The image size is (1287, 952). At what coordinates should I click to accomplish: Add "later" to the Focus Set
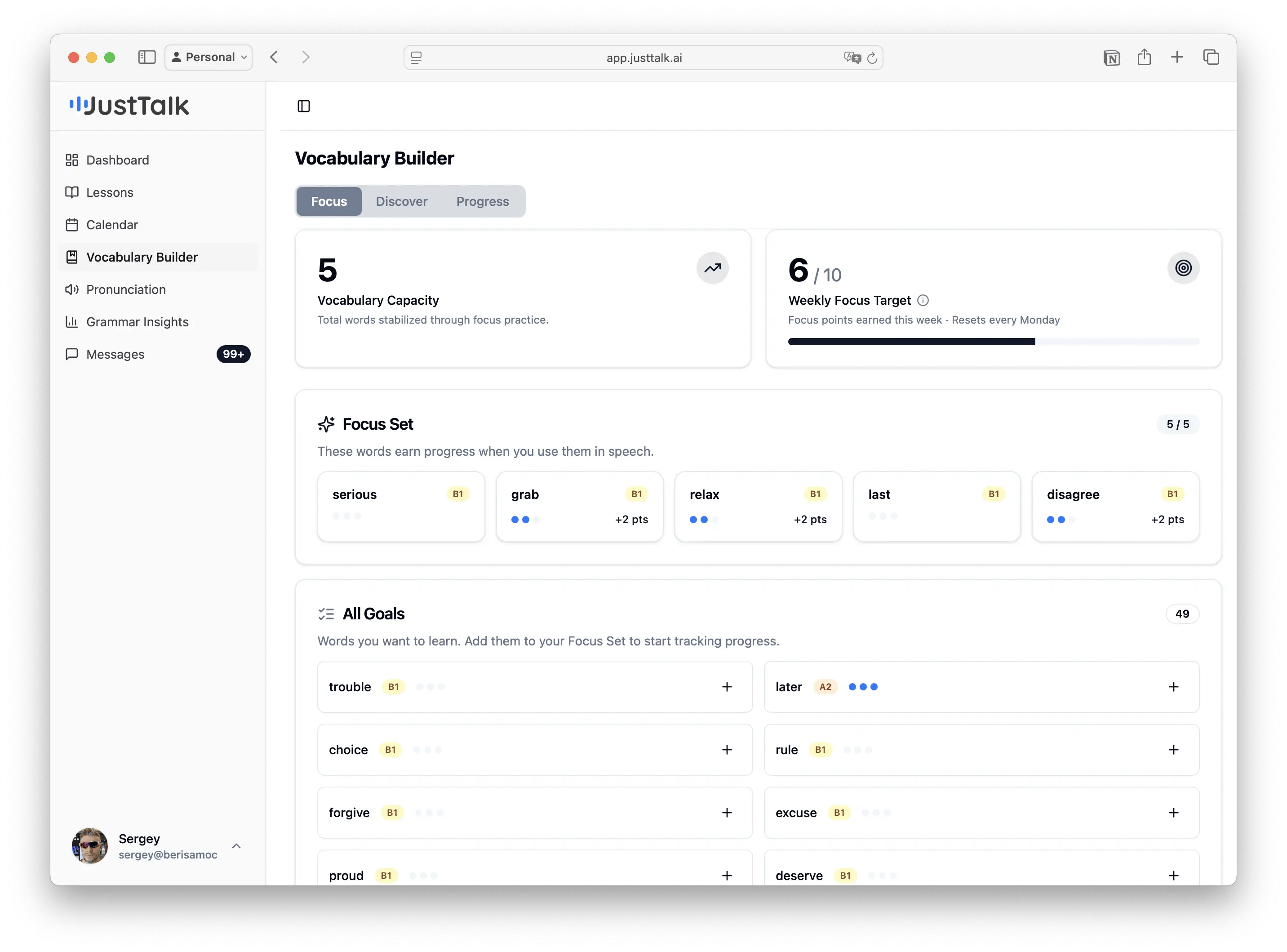(1172, 686)
